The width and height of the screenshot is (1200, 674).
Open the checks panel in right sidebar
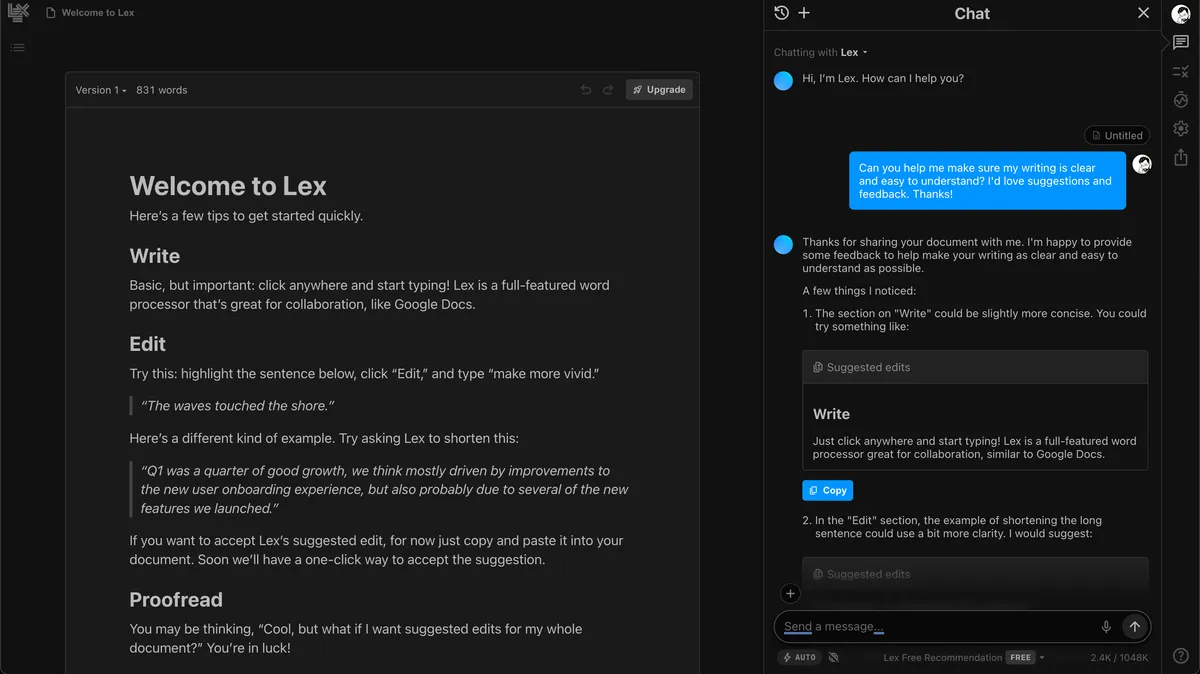click(1180, 71)
